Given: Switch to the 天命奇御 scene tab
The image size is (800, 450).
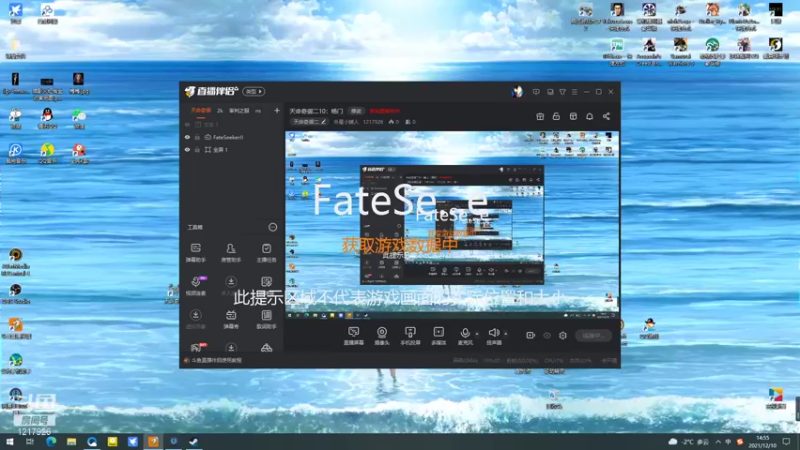Looking at the screenshot, I should [x=201, y=110].
